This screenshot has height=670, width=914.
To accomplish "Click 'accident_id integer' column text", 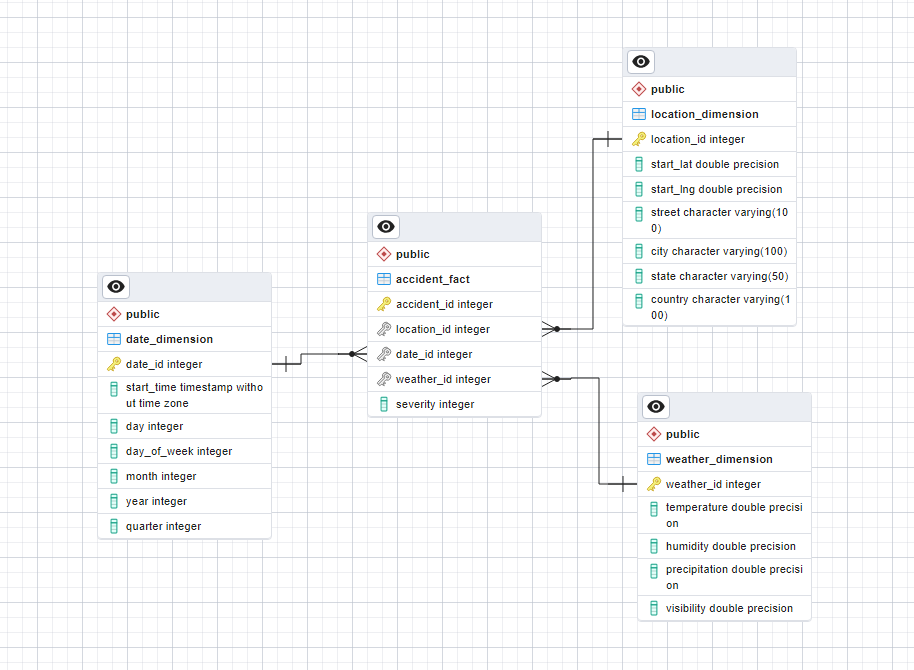I will click(444, 304).
